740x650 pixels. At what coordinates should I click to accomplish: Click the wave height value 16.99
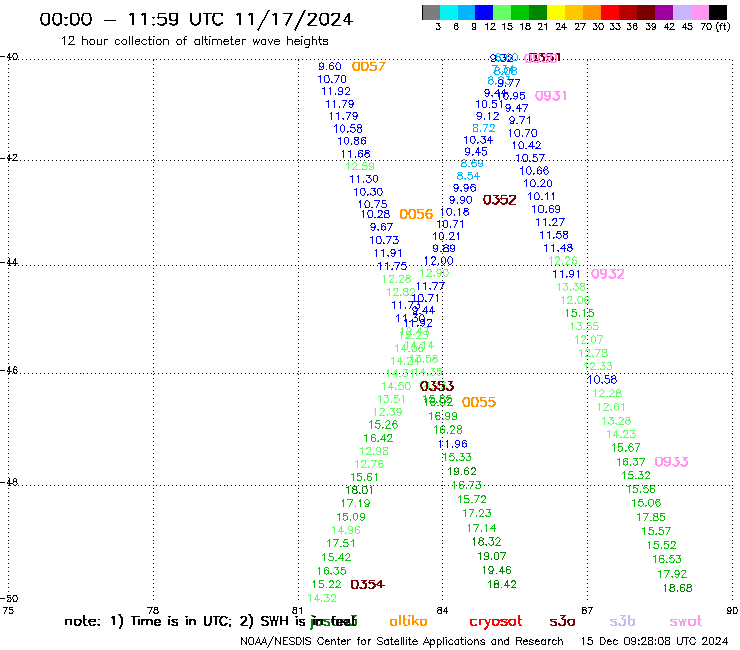pos(443,416)
